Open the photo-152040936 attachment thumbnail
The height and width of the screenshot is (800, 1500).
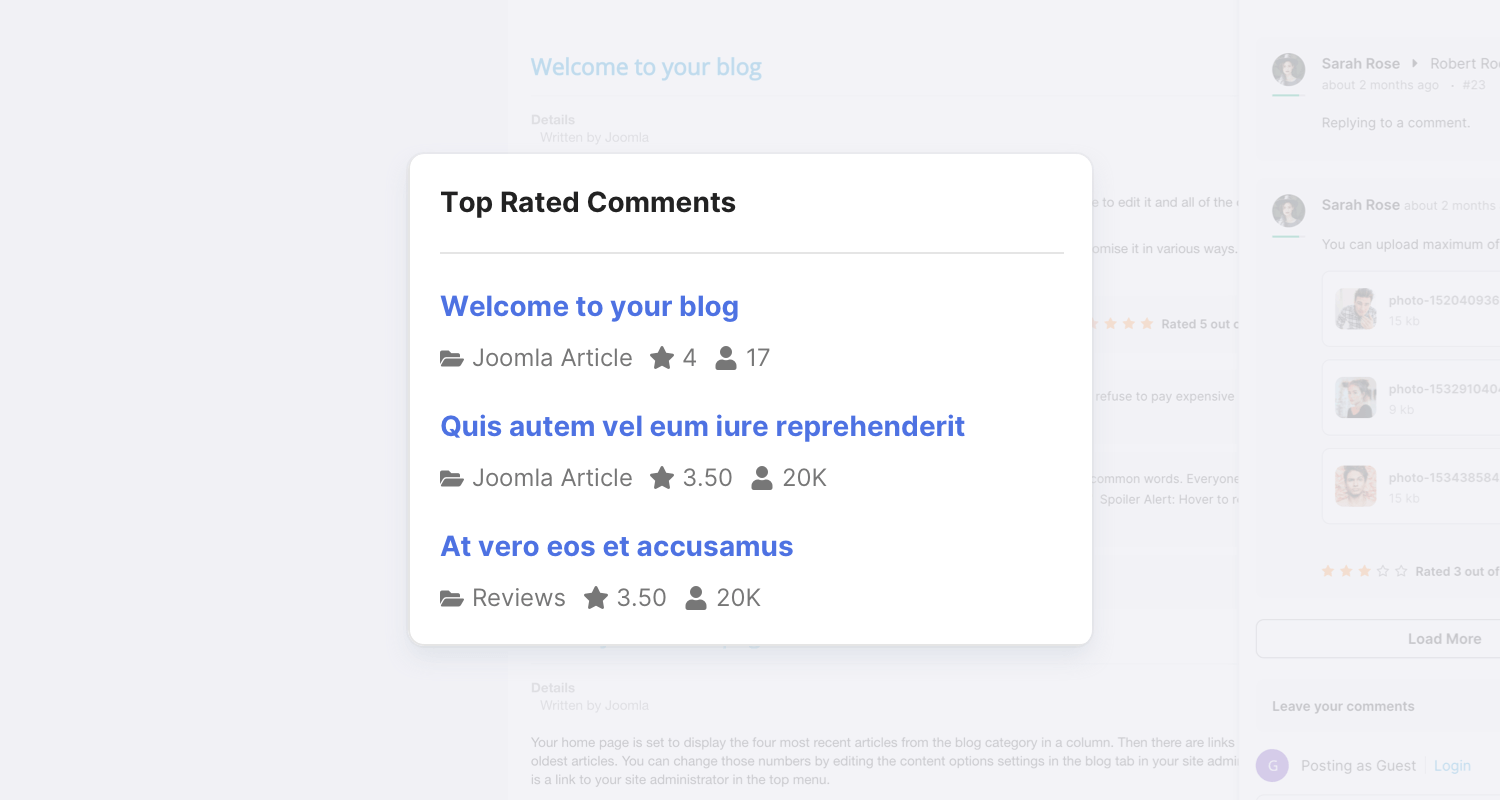point(1355,308)
